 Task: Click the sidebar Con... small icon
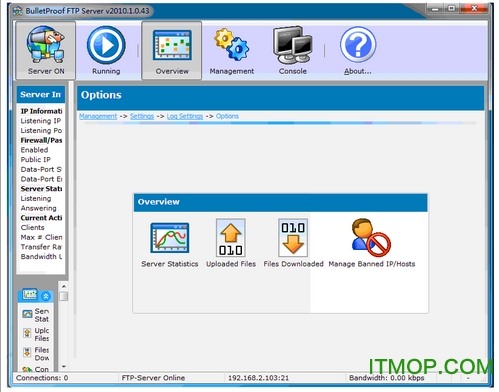click(x=27, y=369)
